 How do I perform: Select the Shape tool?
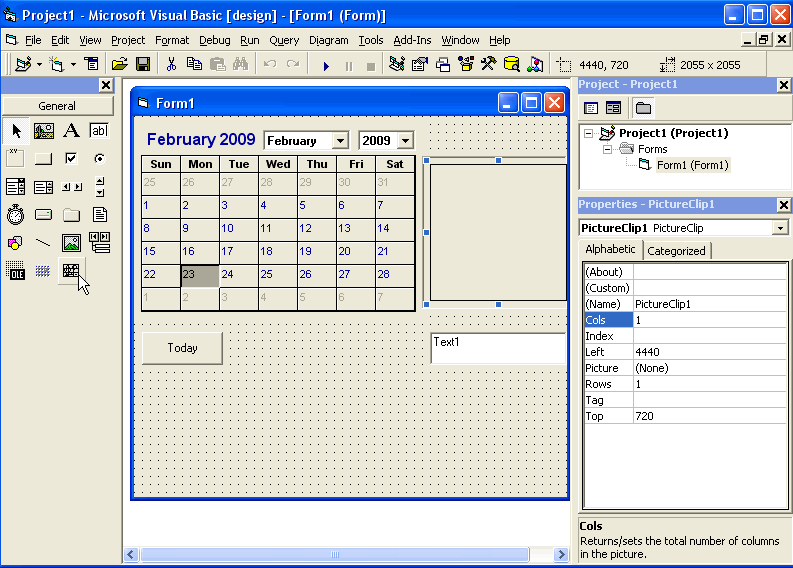tap(16, 243)
